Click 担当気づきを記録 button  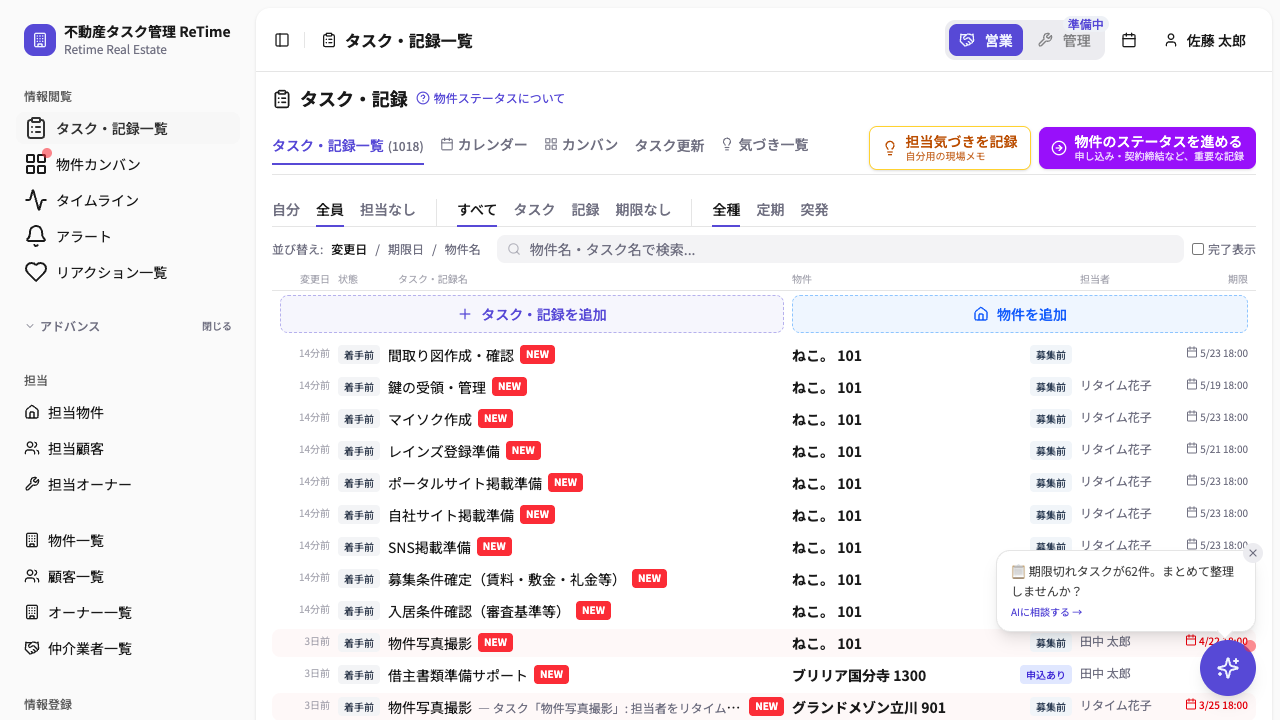950,148
